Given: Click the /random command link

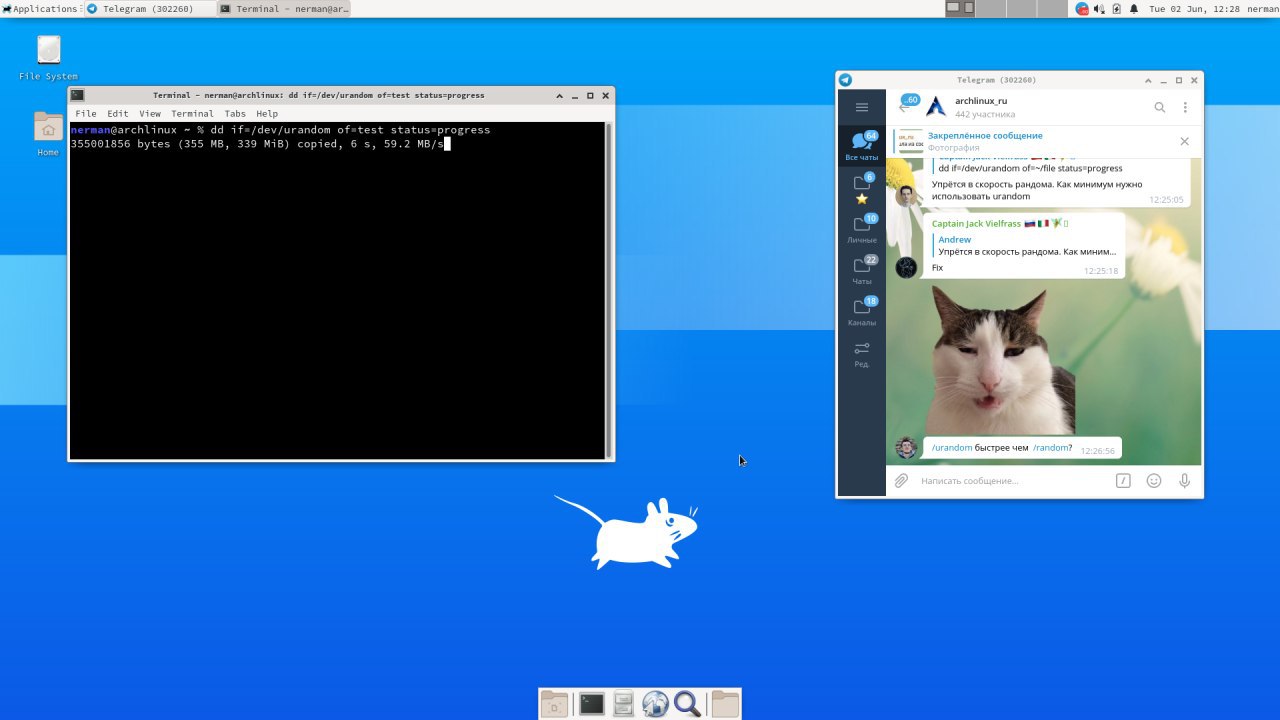Looking at the screenshot, I should (1052, 447).
